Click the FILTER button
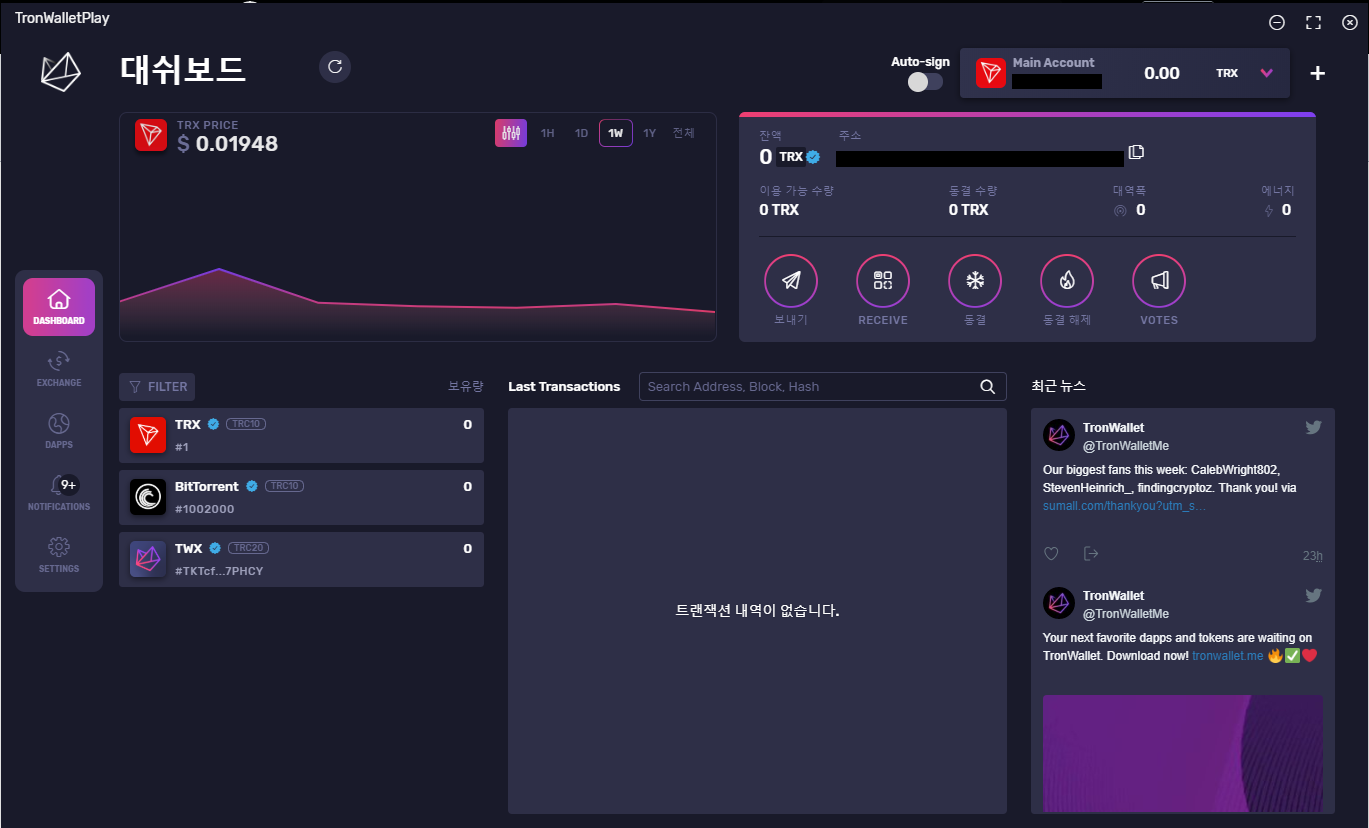Image resolution: width=1369 pixels, height=828 pixels. tap(157, 387)
